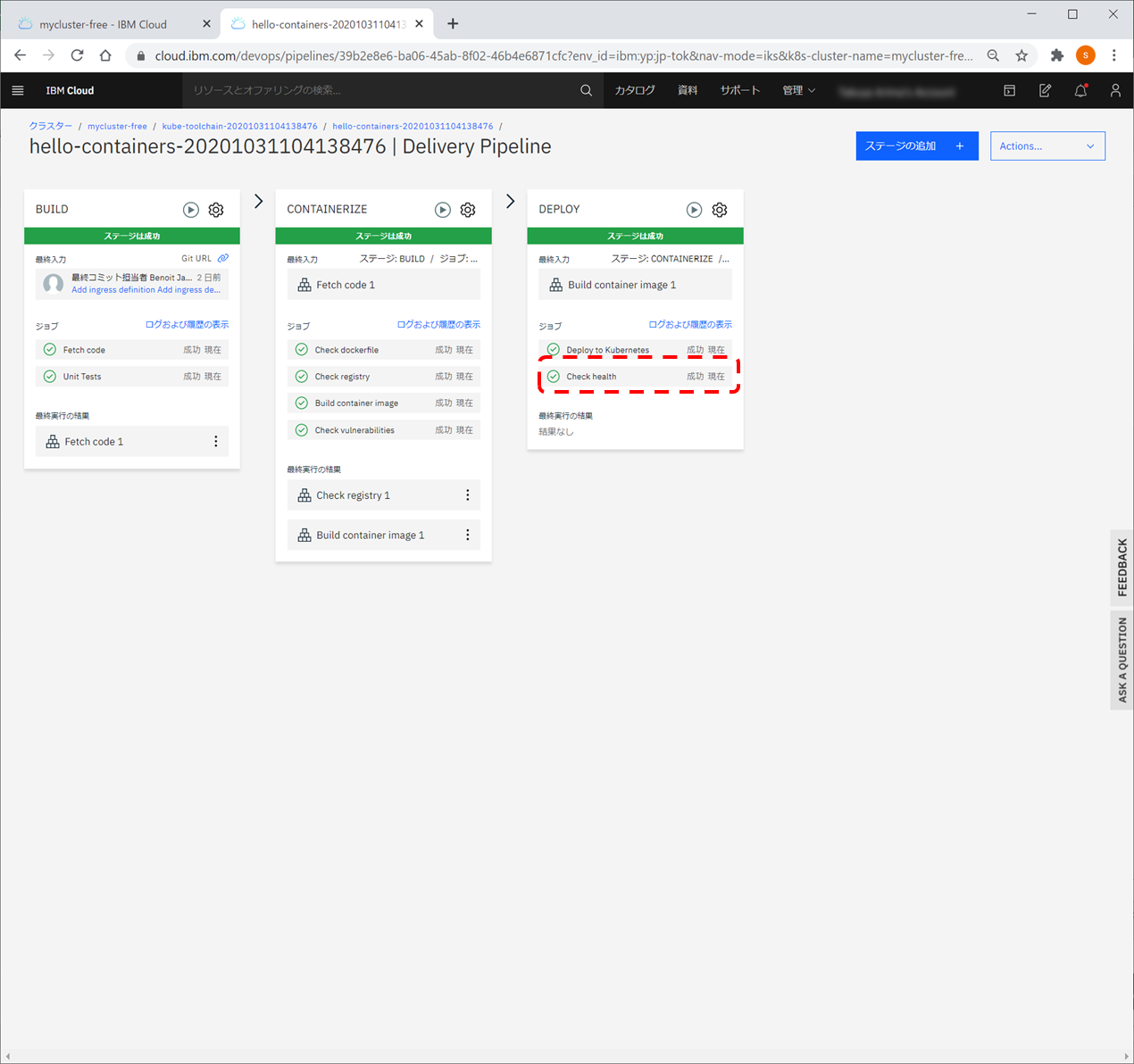Screen dimensions: 1134x1064
Task: Open CONTAINERIZE stage settings gear
Action: point(468,210)
